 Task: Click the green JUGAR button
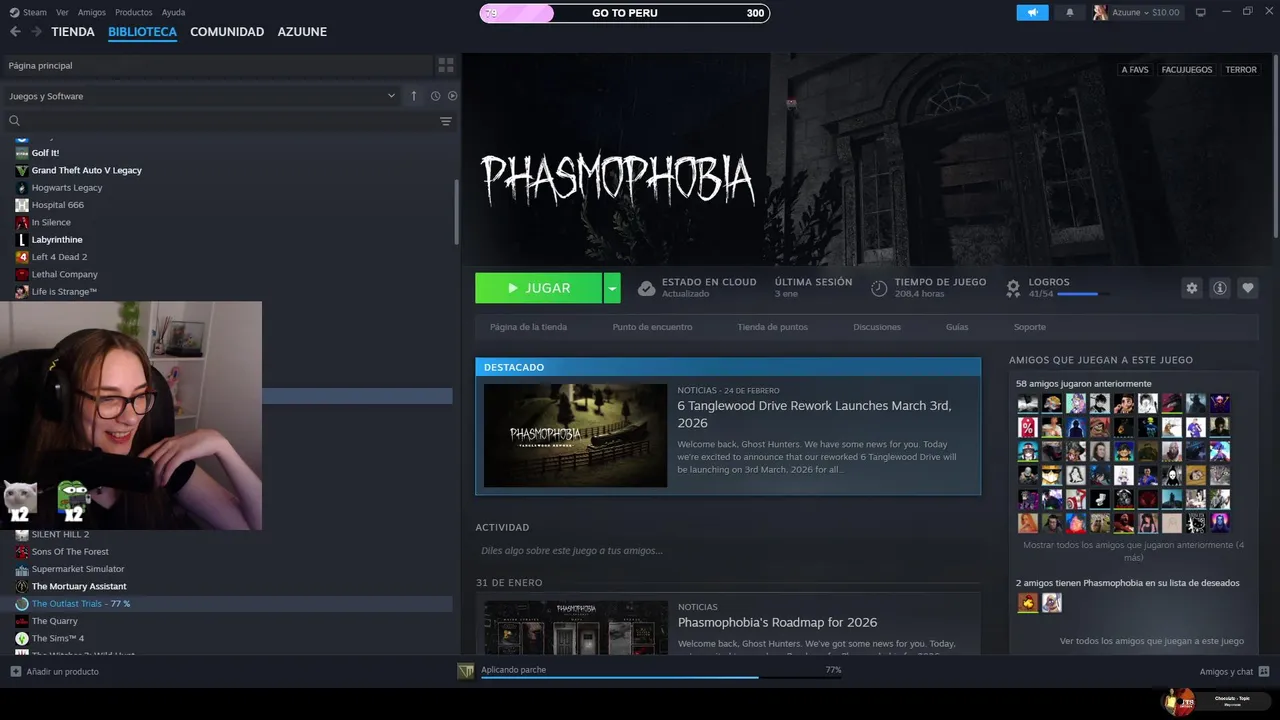point(538,288)
